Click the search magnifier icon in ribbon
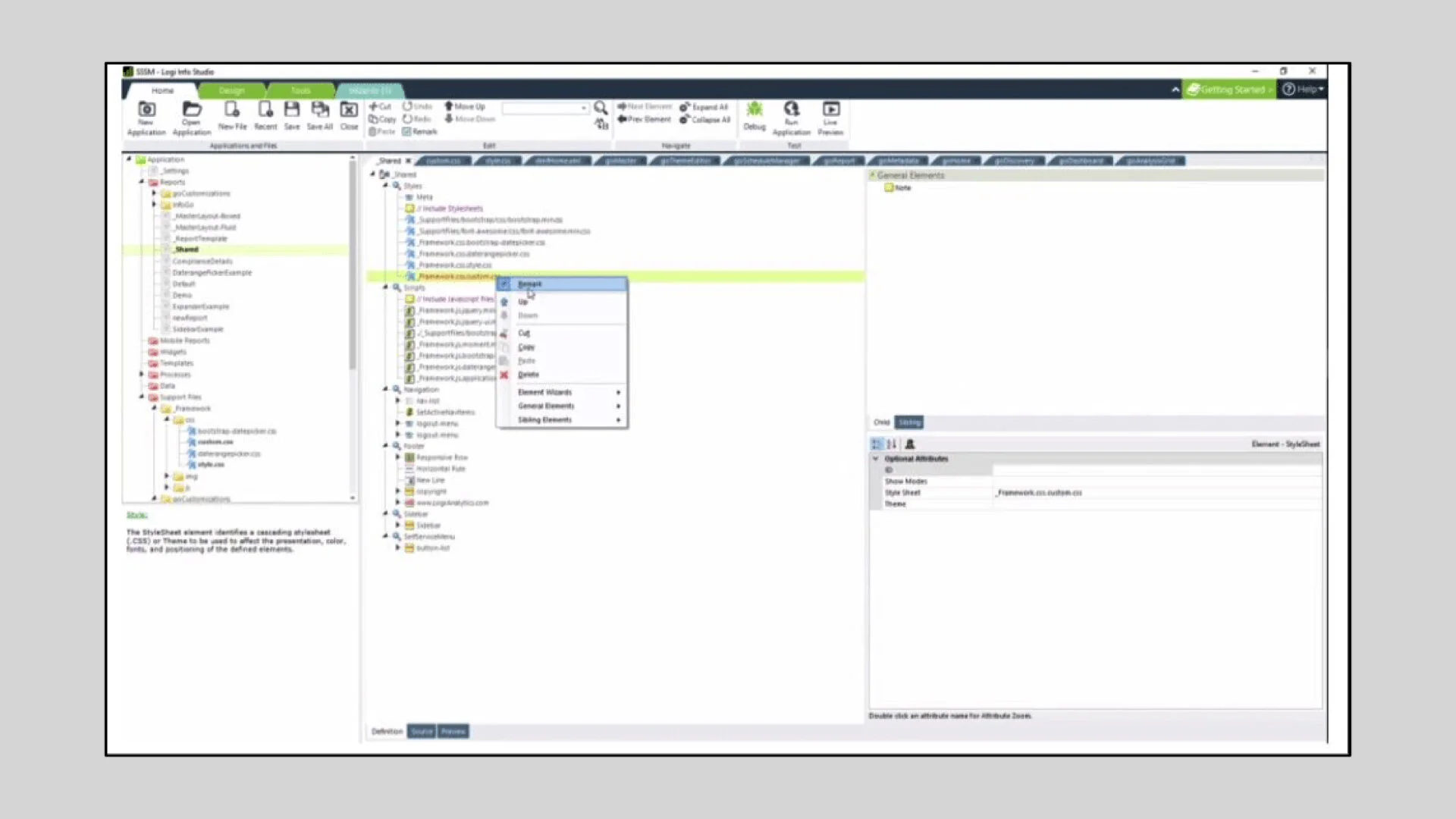 [600, 108]
